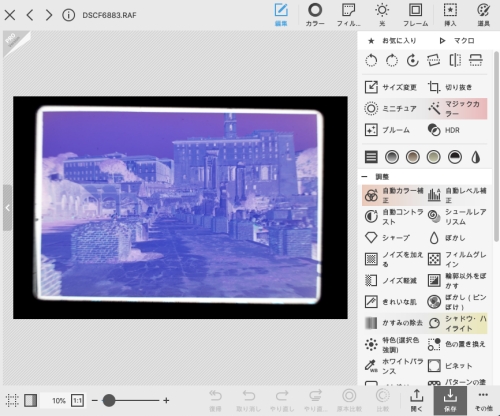Screen dimensions: 500x416
Task: Select the half black-white circle filter
Action: (455, 157)
